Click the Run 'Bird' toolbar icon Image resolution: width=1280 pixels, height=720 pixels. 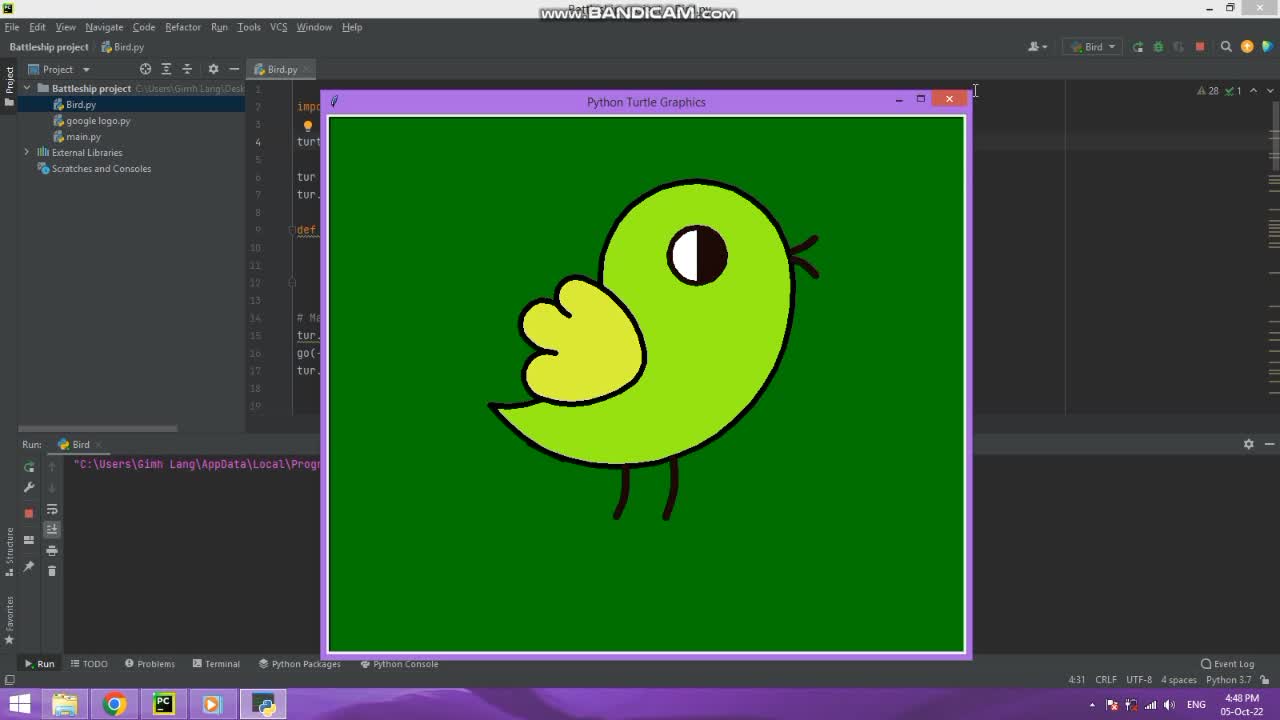pos(1138,47)
